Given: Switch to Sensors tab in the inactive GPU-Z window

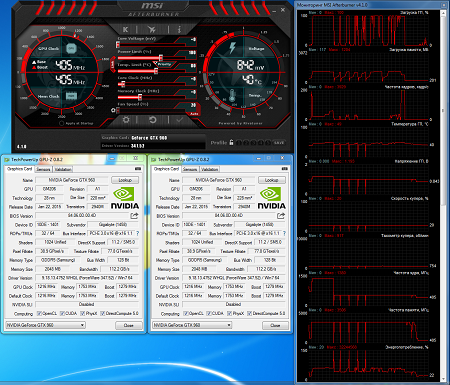Looking at the screenshot, I should click(x=43, y=169).
